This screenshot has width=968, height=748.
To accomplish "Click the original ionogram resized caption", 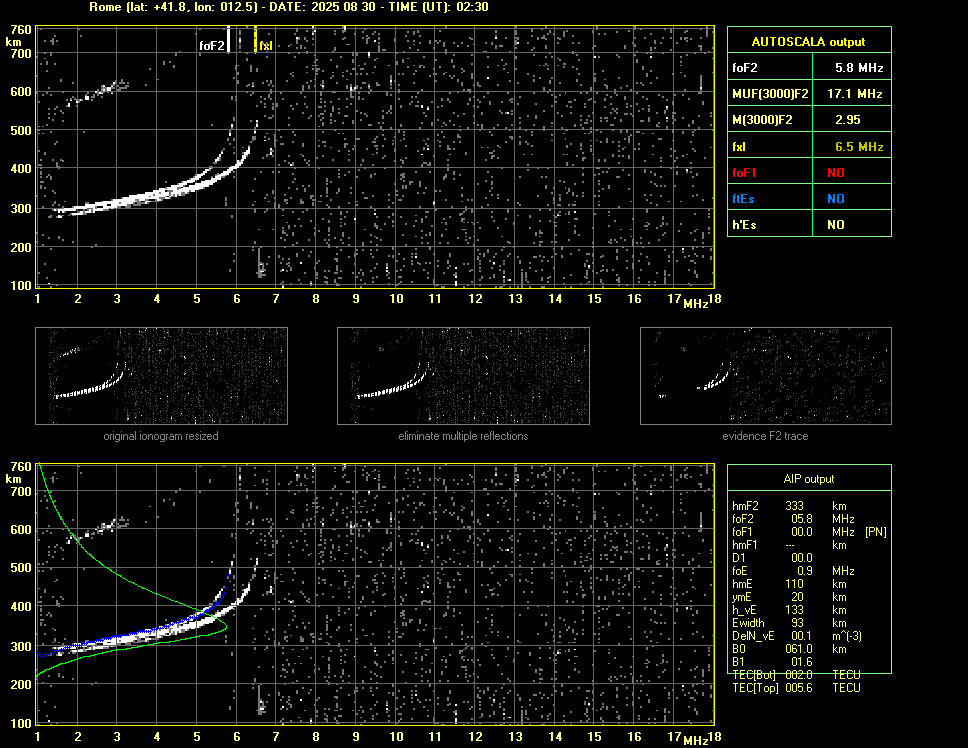I will (161, 436).
